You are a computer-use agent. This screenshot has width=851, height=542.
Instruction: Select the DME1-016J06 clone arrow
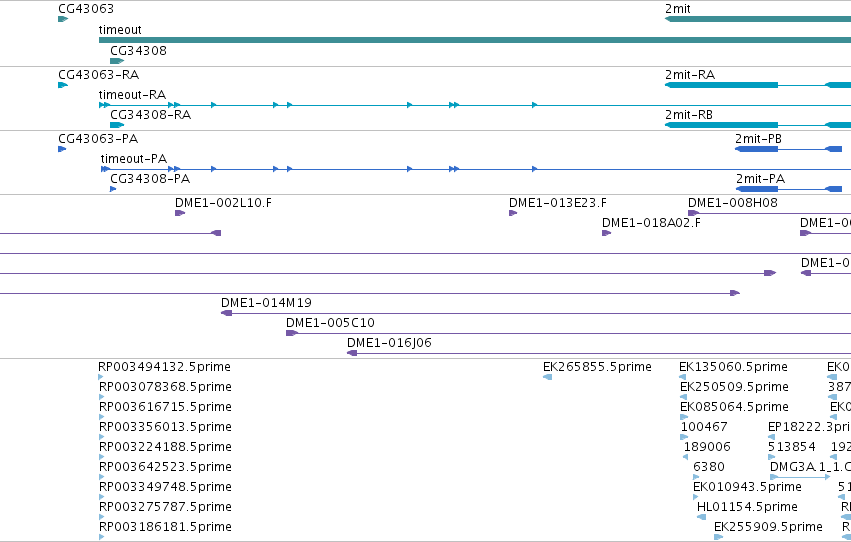(352, 353)
